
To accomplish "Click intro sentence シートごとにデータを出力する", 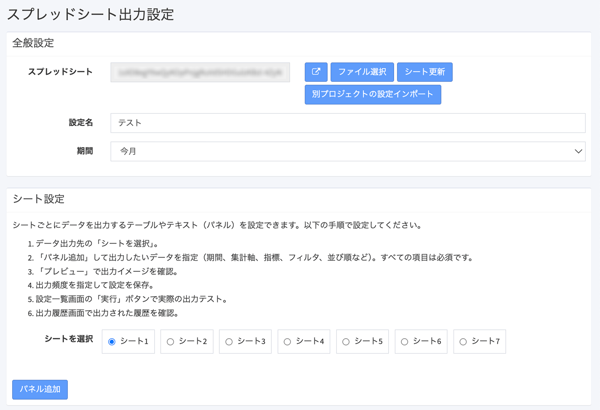I will click(x=217, y=225).
